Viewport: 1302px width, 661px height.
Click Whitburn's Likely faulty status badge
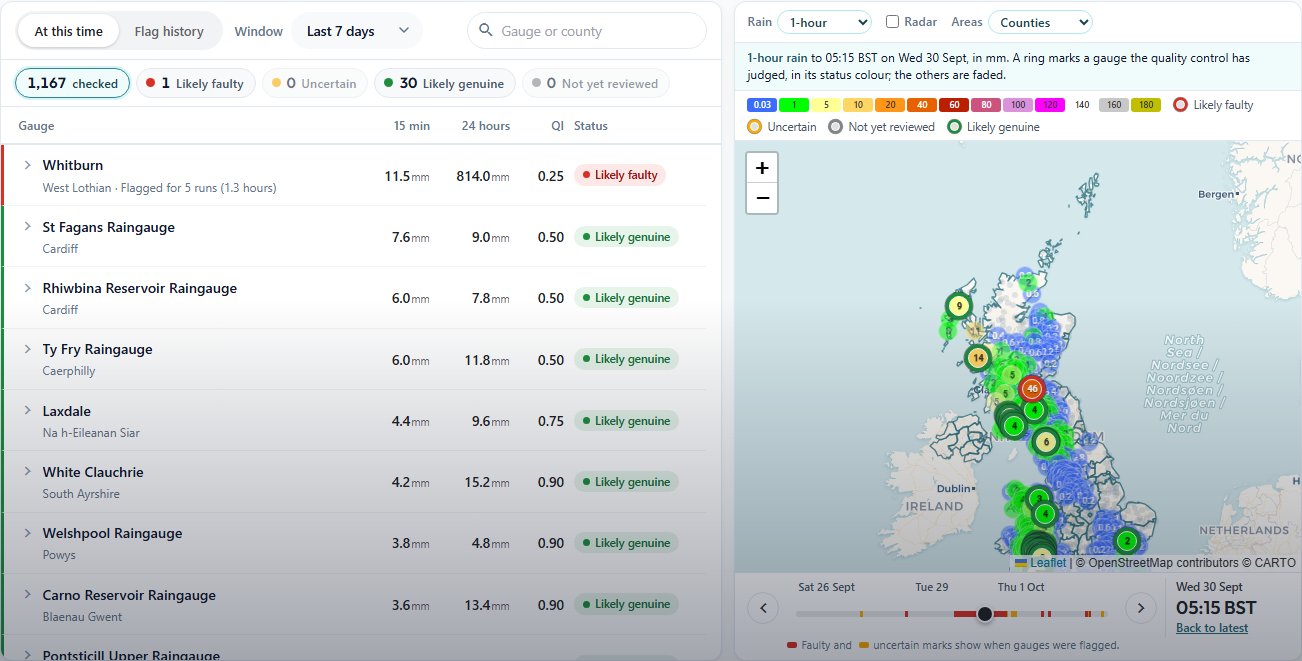[x=620, y=175]
